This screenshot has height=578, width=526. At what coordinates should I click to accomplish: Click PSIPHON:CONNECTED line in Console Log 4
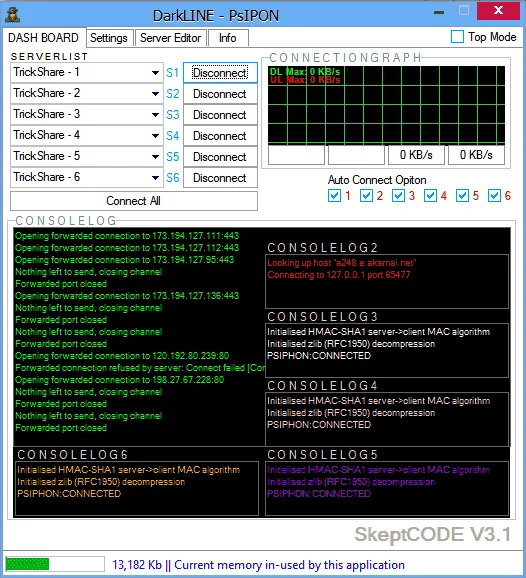pos(319,425)
